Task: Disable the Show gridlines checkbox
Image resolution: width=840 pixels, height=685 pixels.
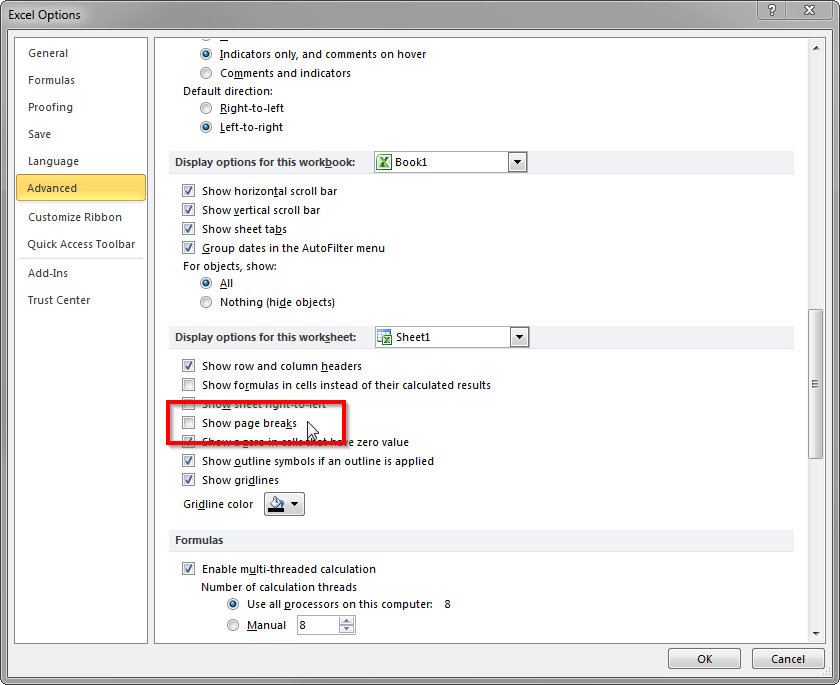Action: point(189,480)
